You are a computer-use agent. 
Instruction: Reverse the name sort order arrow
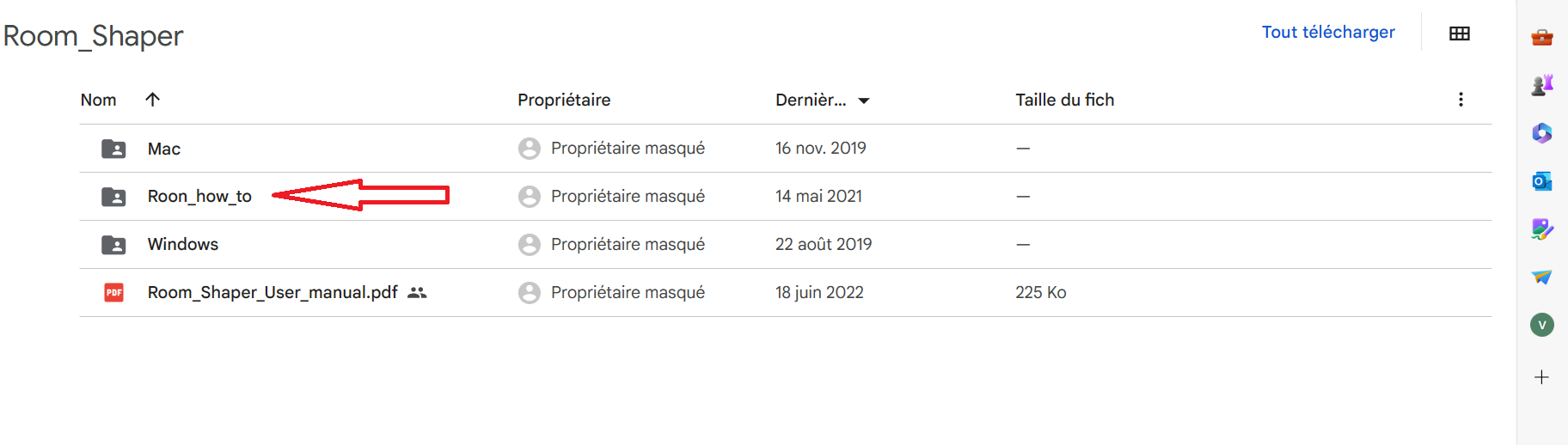pyautogui.click(x=153, y=100)
